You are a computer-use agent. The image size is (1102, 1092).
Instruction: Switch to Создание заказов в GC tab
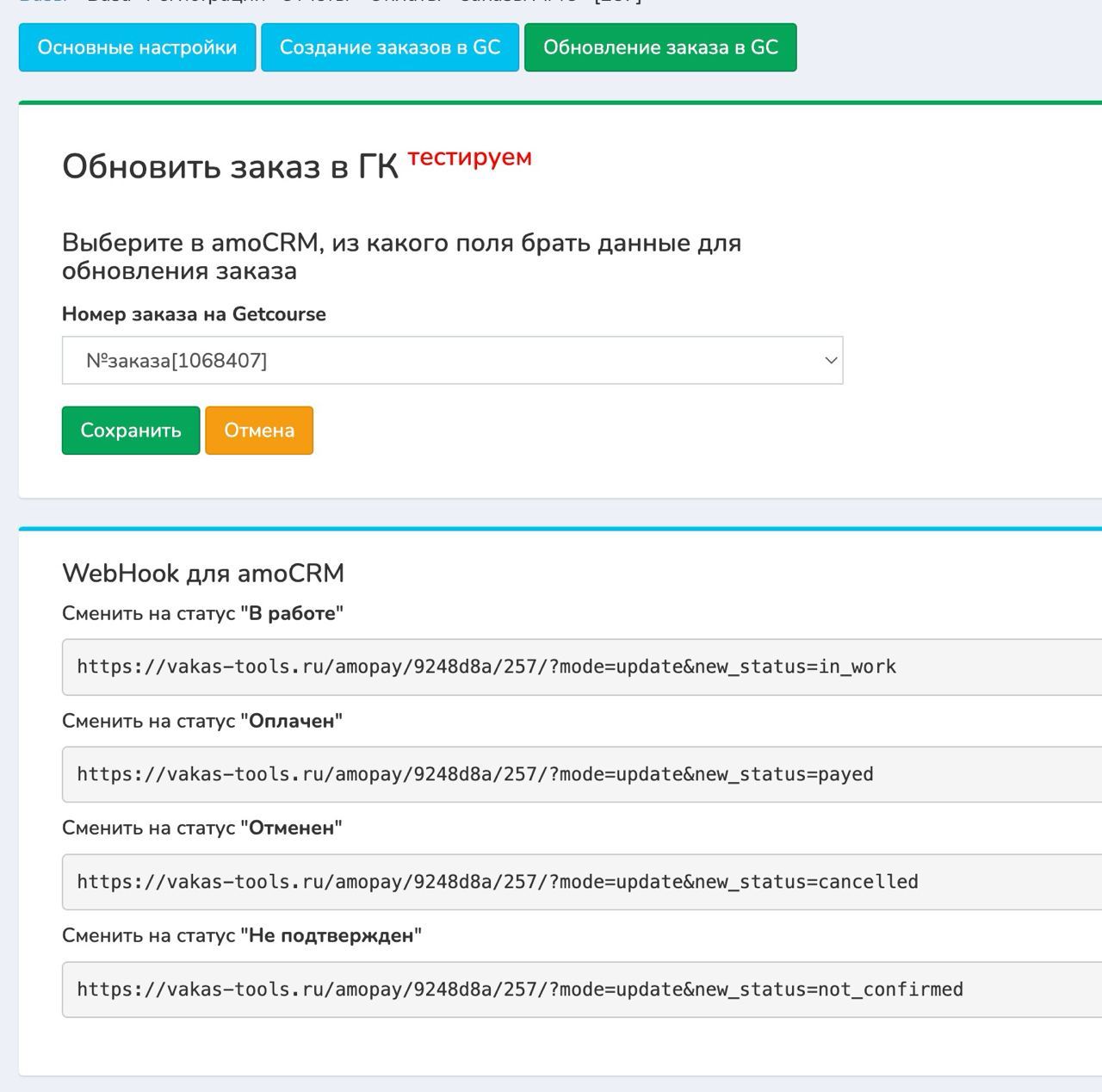click(x=390, y=47)
